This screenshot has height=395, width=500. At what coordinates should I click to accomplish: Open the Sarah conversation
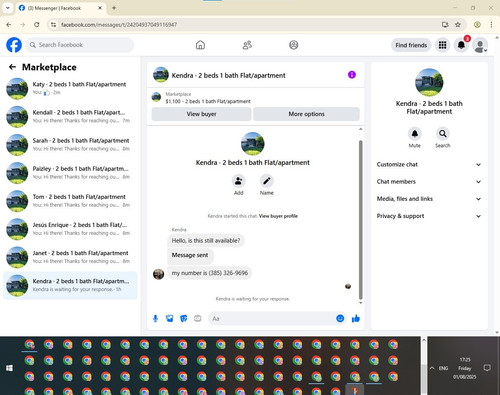point(70,145)
